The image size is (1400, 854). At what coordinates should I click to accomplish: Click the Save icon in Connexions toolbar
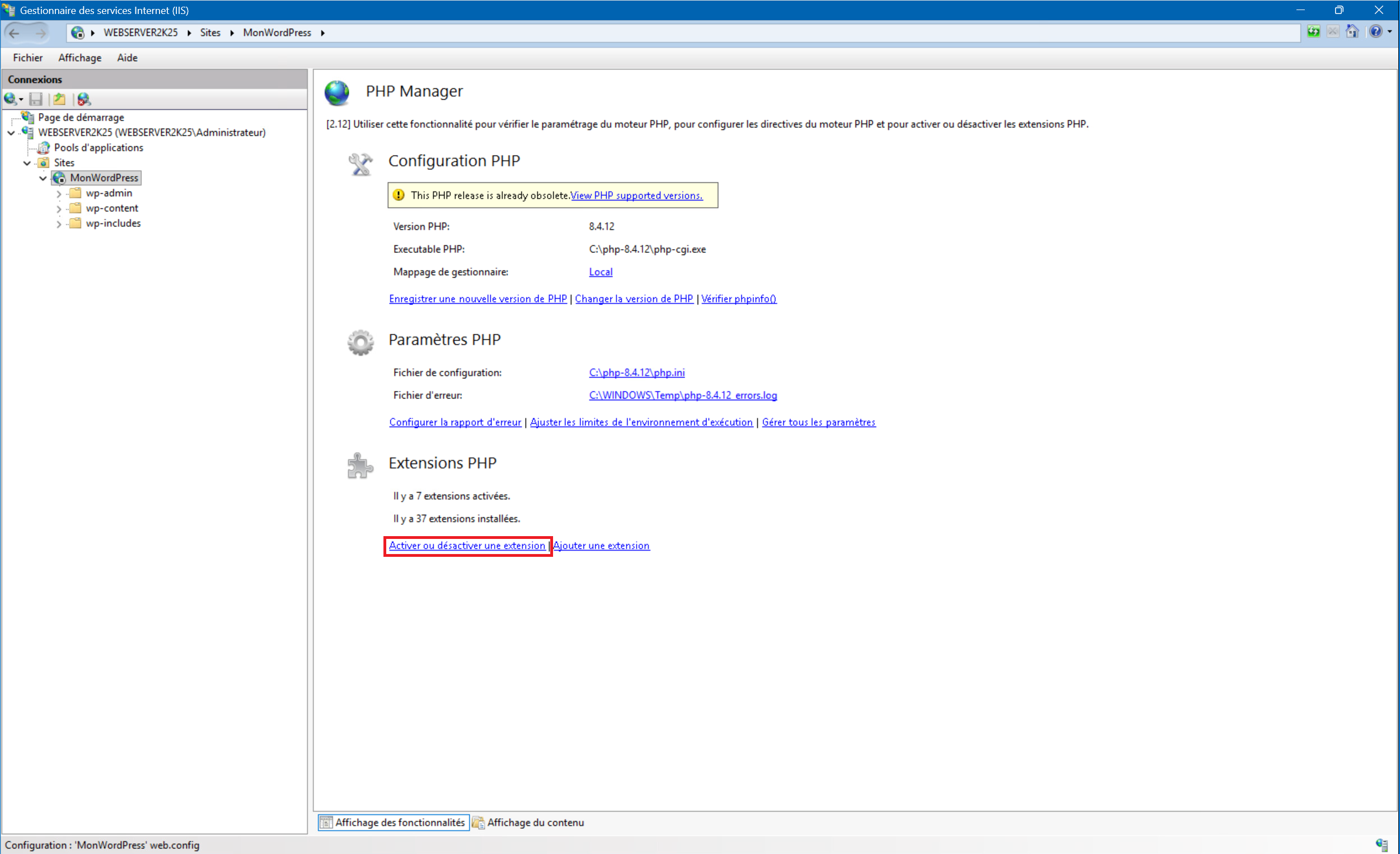[36, 100]
